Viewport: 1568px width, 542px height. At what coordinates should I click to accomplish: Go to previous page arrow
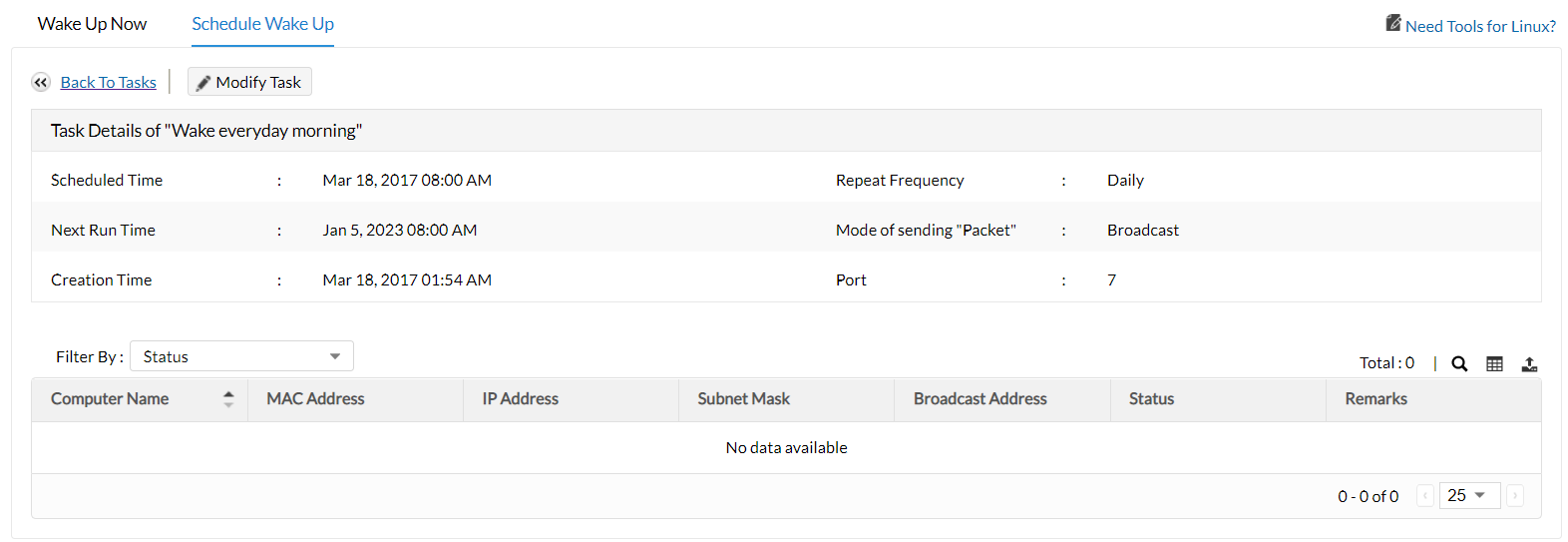[1425, 496]
